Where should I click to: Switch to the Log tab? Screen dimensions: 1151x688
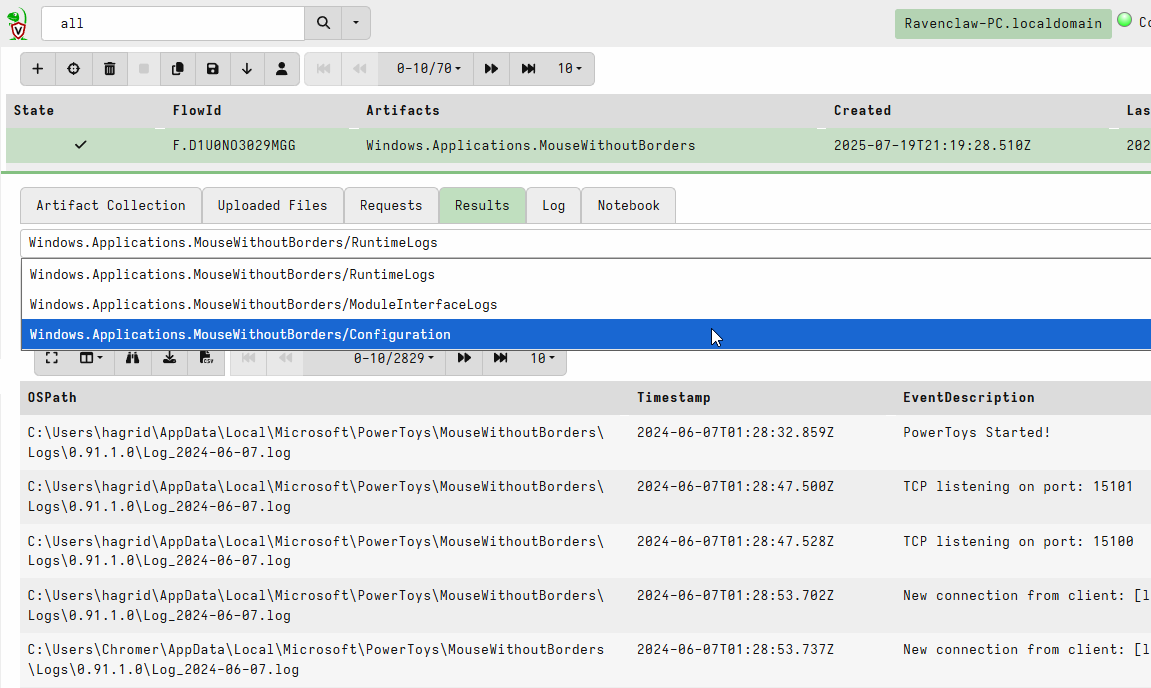point(553,206)
